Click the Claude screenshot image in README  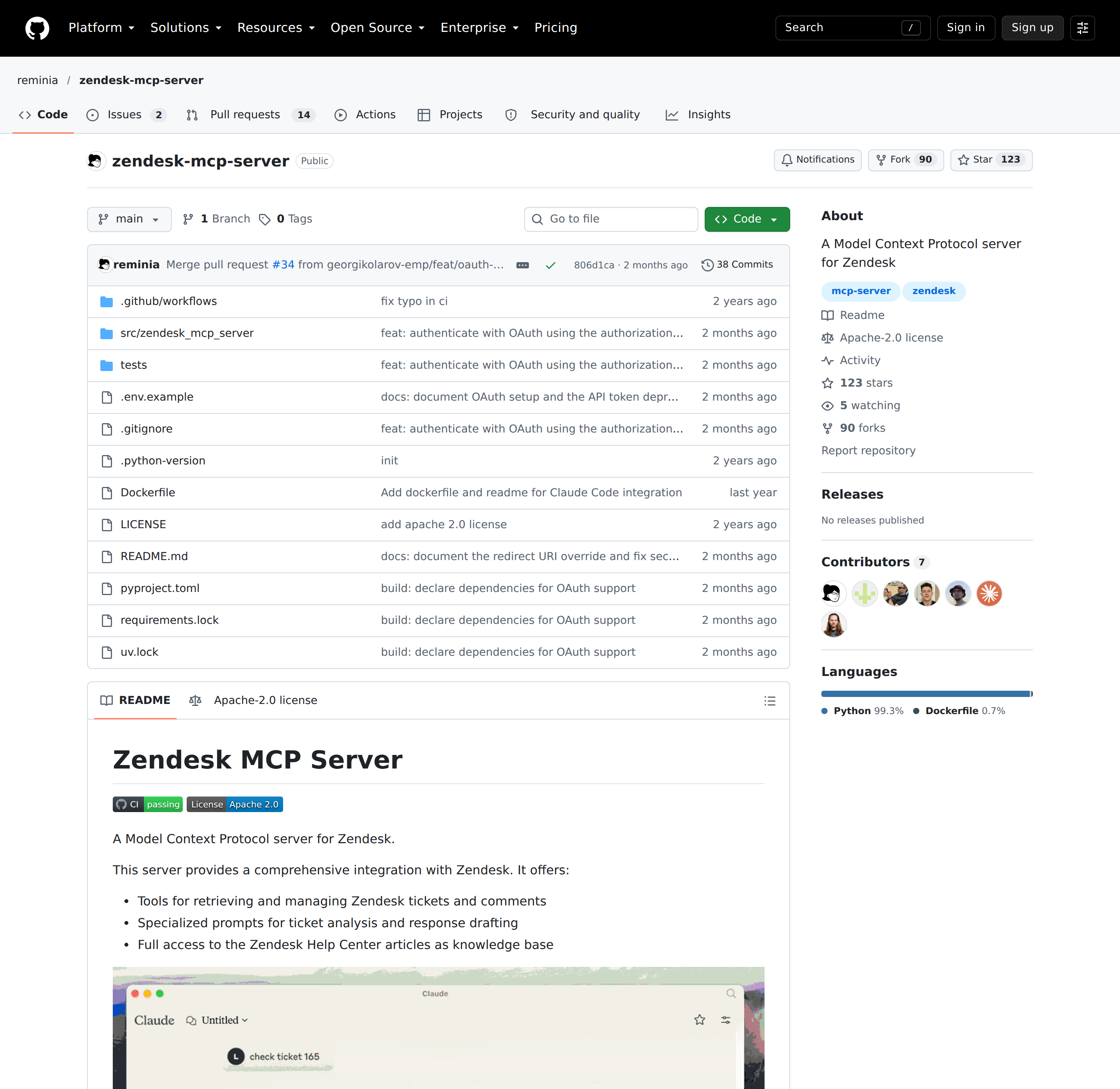coord(438,1028)
